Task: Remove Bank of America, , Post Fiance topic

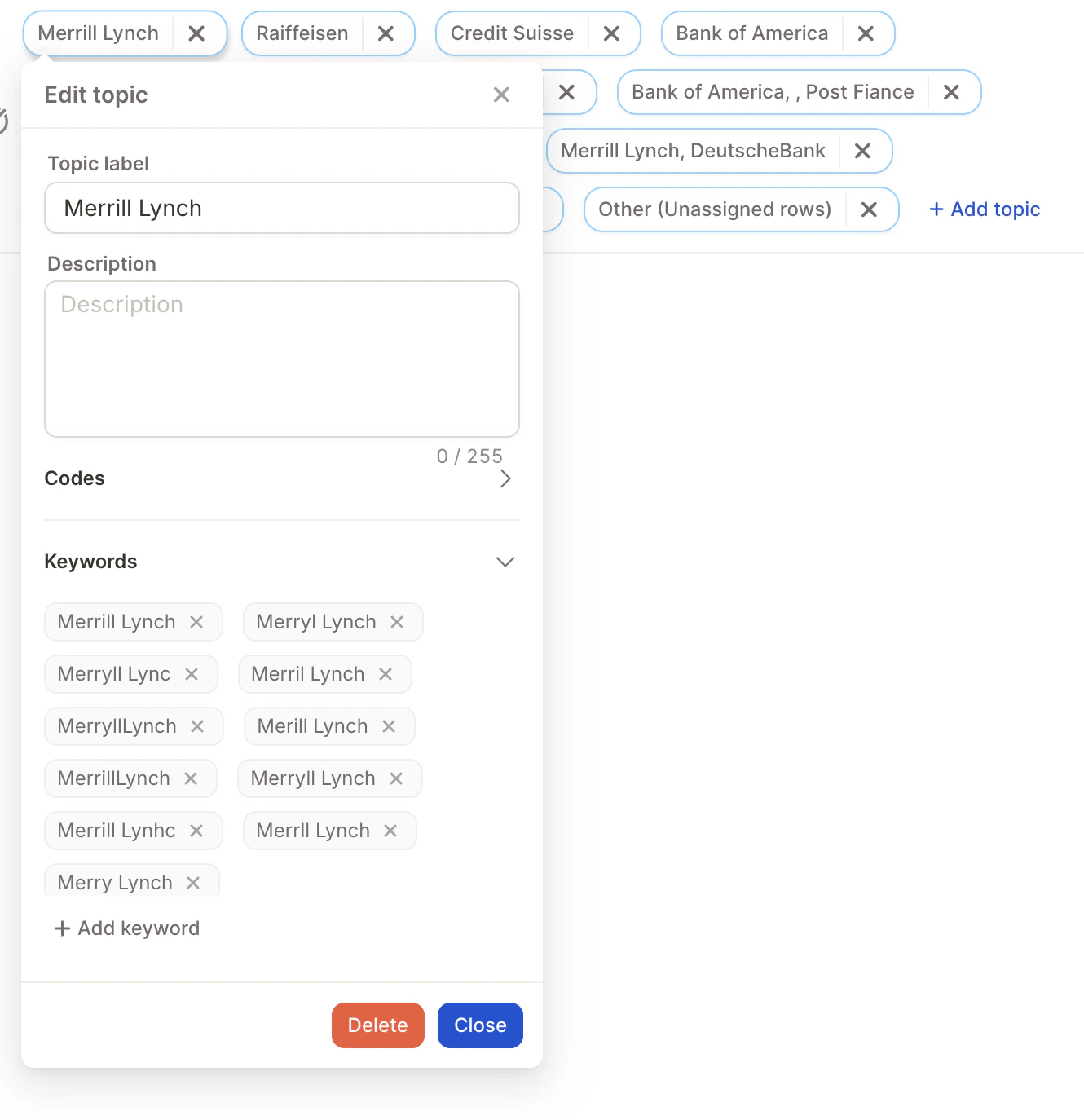Action: click(951, 92)
